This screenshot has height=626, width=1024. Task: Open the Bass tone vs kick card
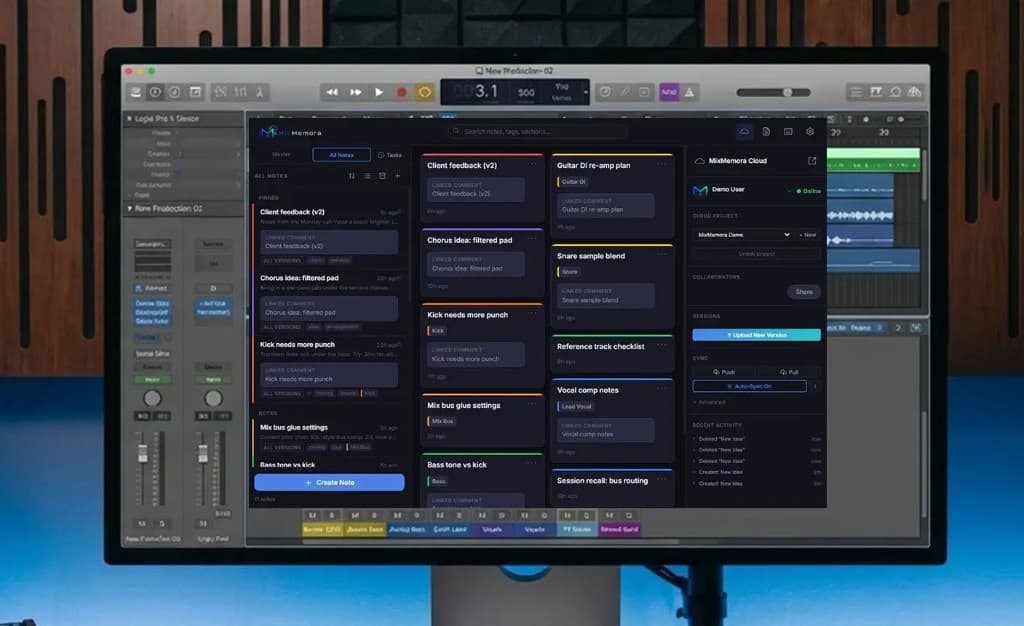482,480
